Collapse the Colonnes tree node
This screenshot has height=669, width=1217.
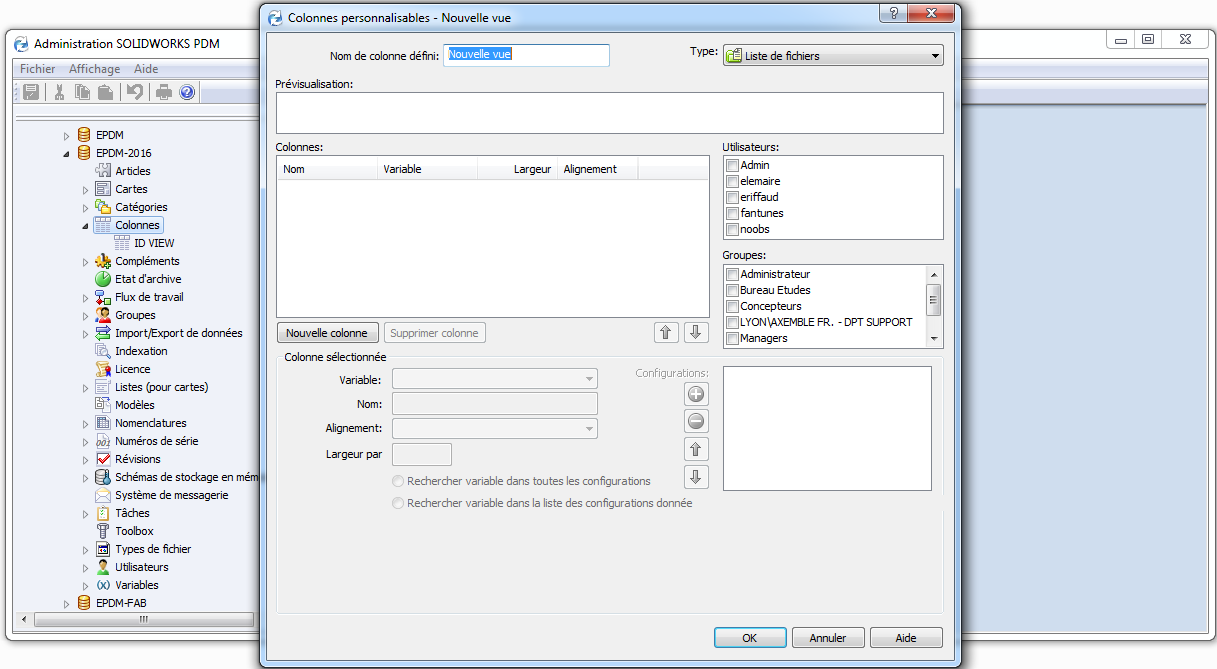pos(85,226)
